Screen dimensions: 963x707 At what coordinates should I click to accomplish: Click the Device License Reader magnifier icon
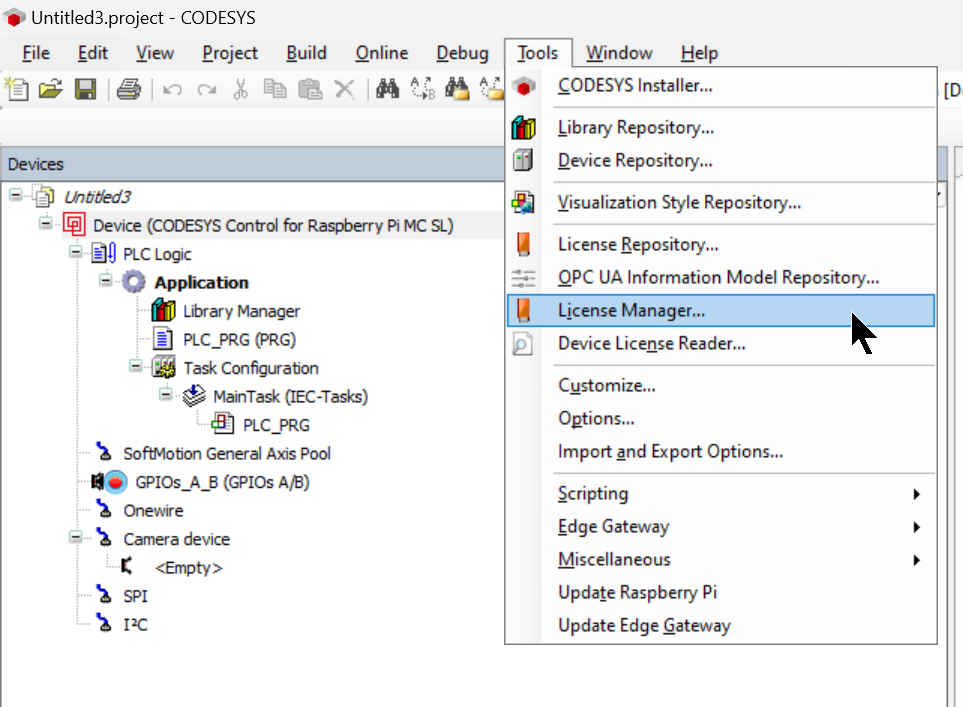click(x=523, y=343)
